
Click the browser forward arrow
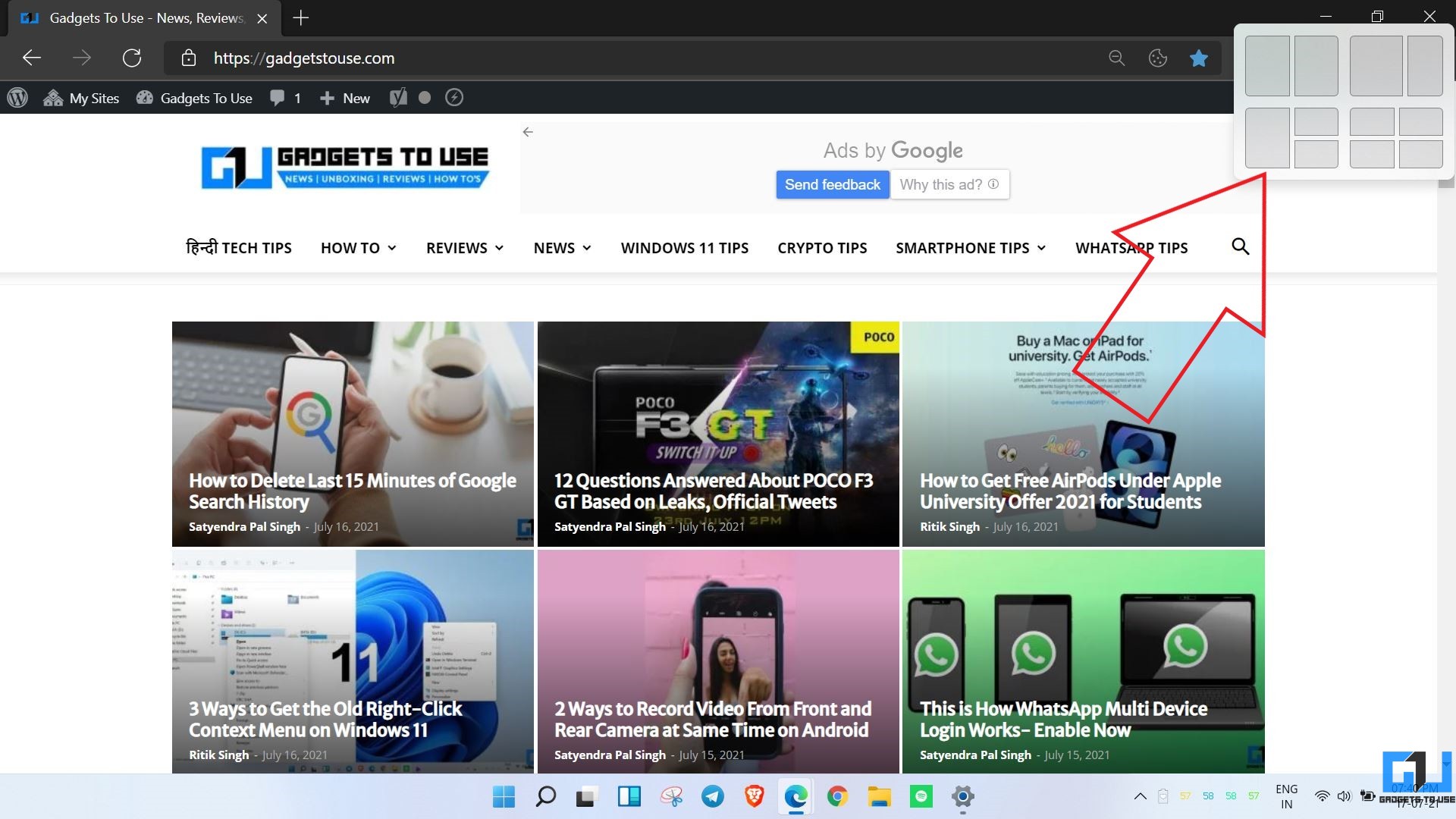click(x=82, y=58)
